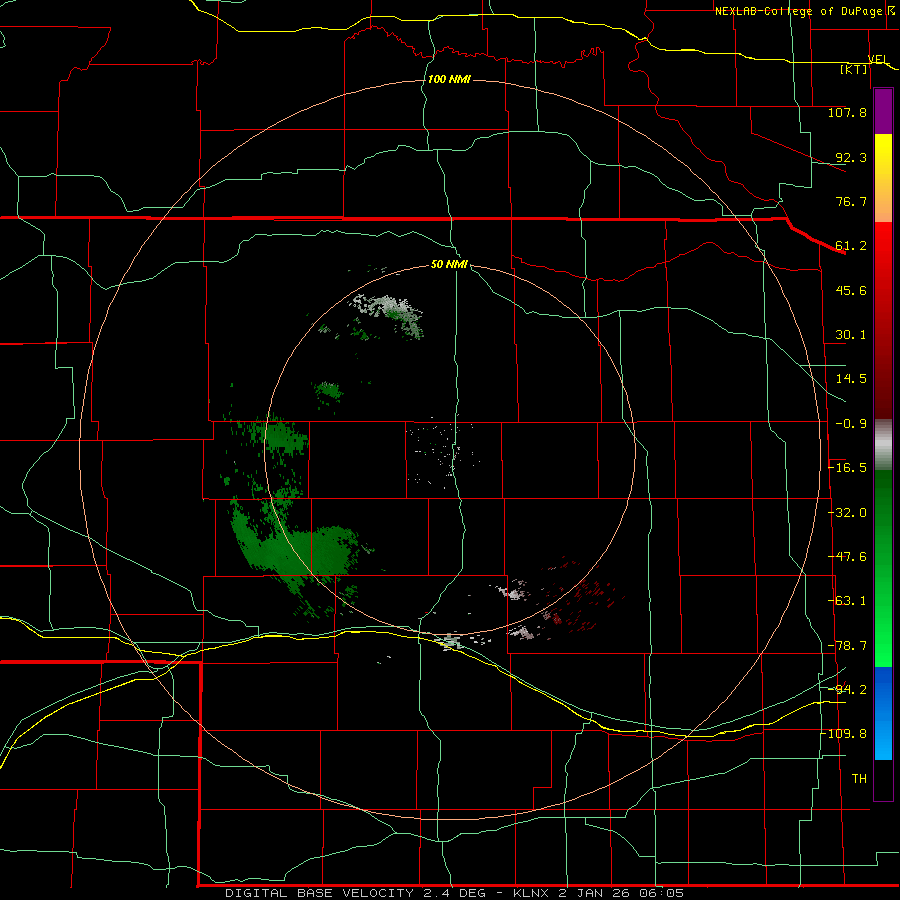Click the [KT] units label
The image size is (900, 900).
click(854, 69)
